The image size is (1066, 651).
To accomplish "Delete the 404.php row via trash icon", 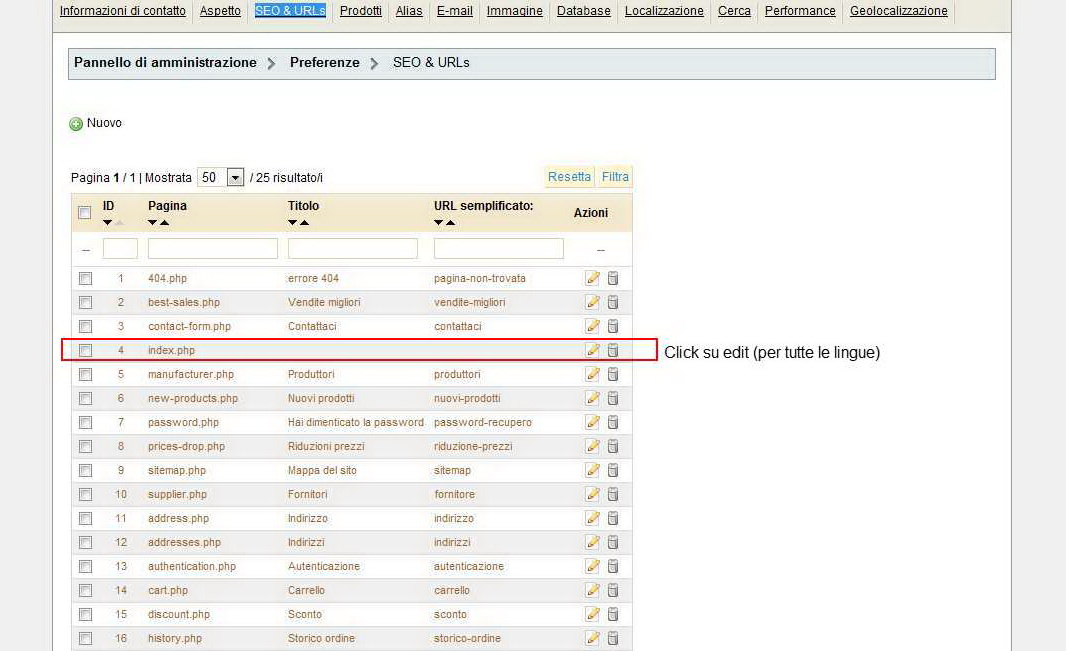I will 613,278.
